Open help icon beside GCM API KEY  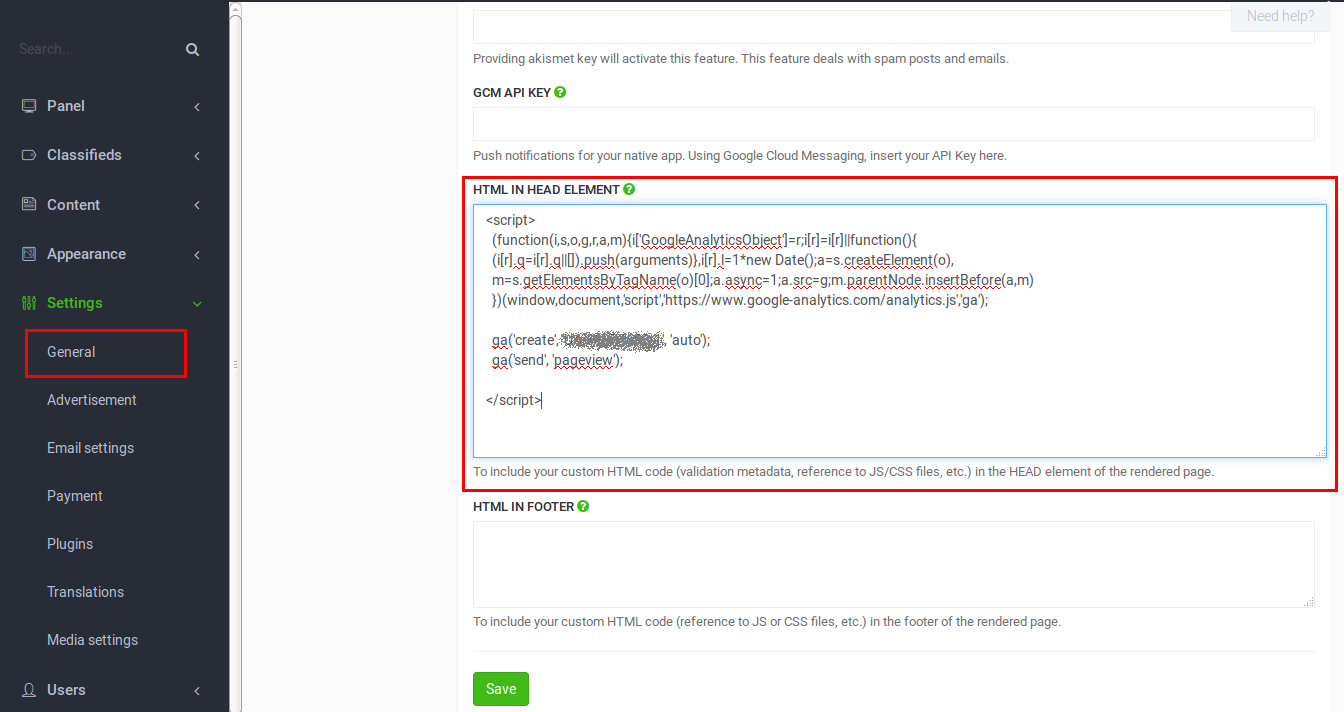click(560, 92)
